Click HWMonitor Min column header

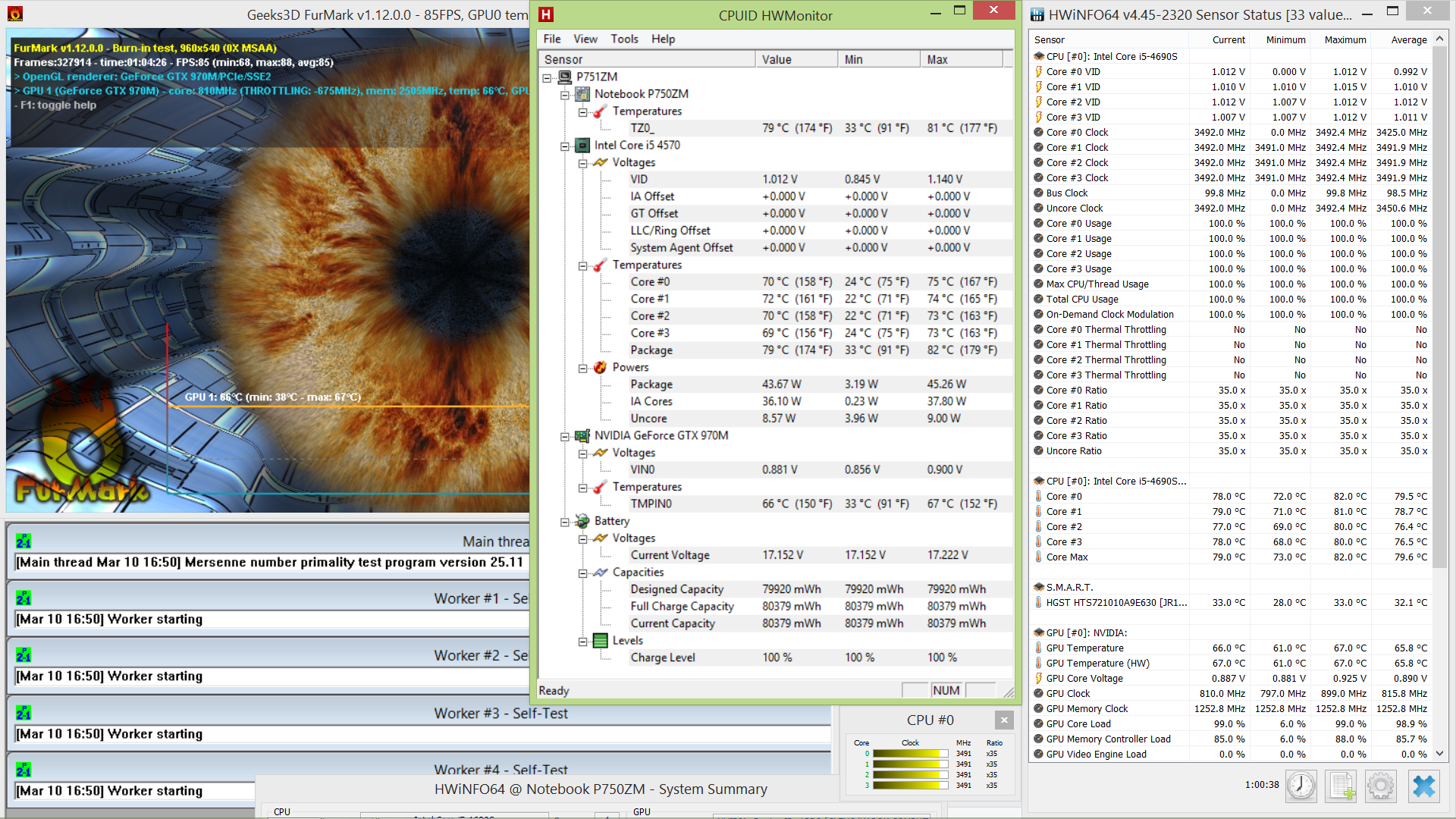tap(879, 59)
